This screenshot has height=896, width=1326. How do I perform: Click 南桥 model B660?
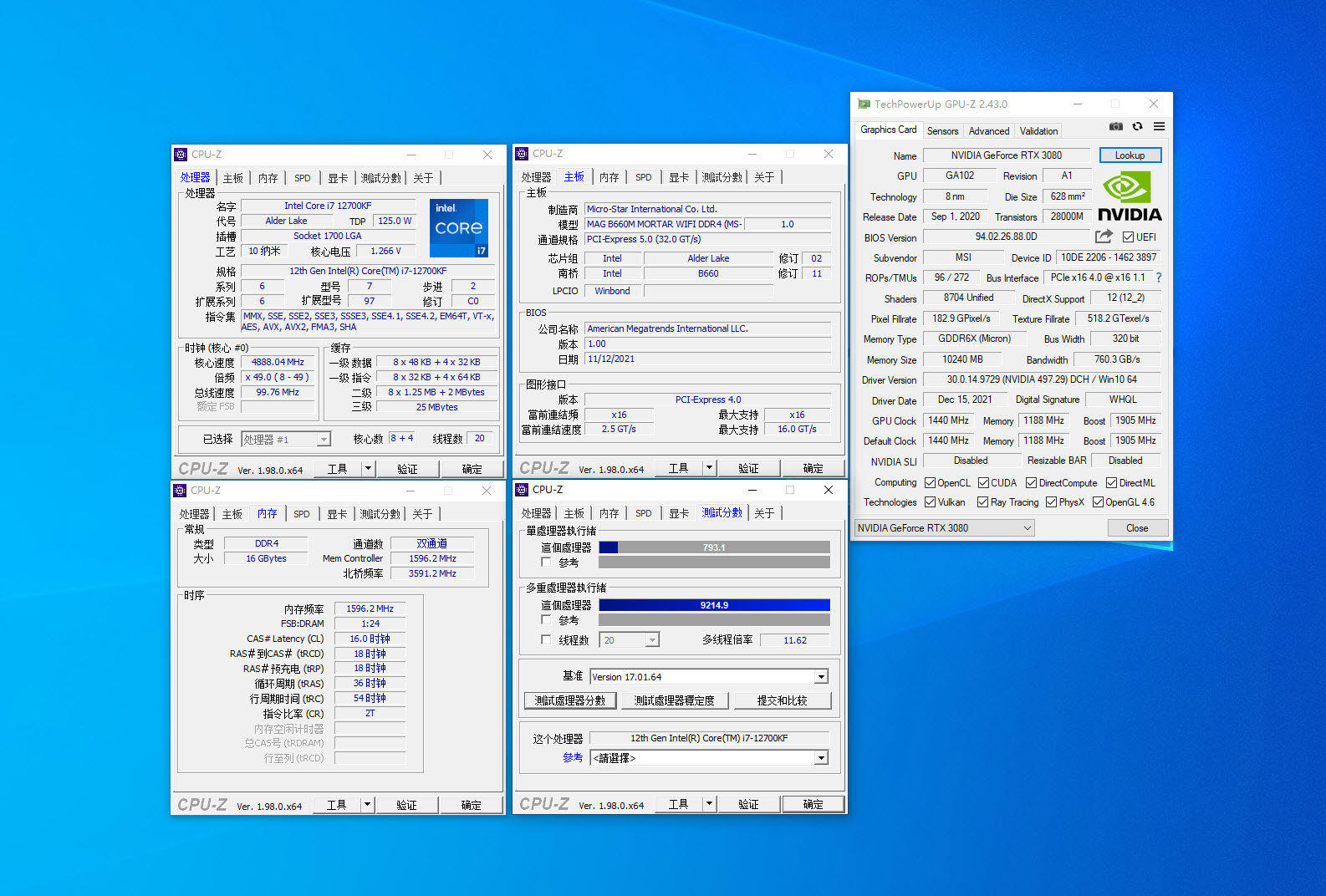pyautogui.click(x=708, y=273)
